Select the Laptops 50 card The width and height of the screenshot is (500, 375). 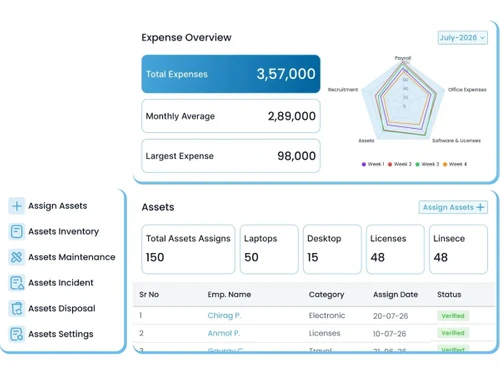coord(269,249)
